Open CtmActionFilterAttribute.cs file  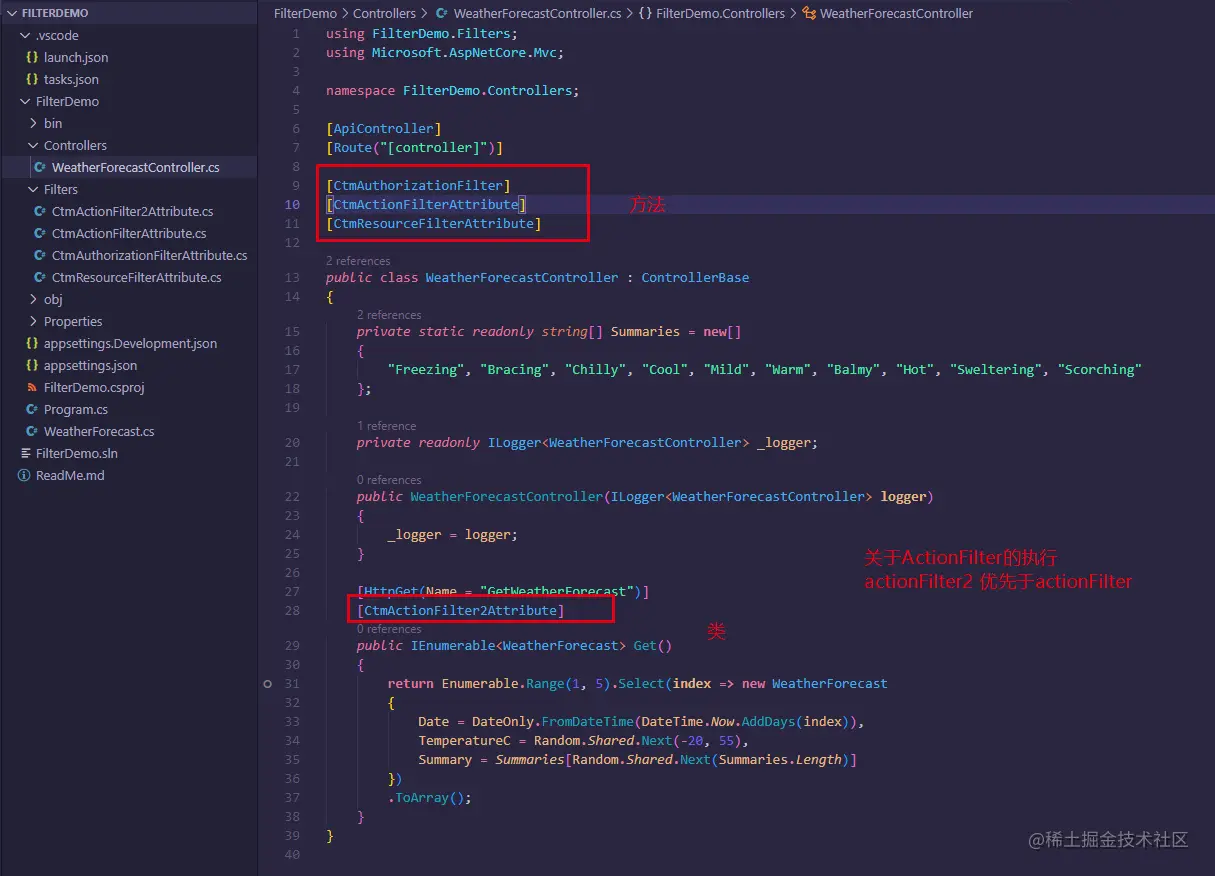coord(129,234)
